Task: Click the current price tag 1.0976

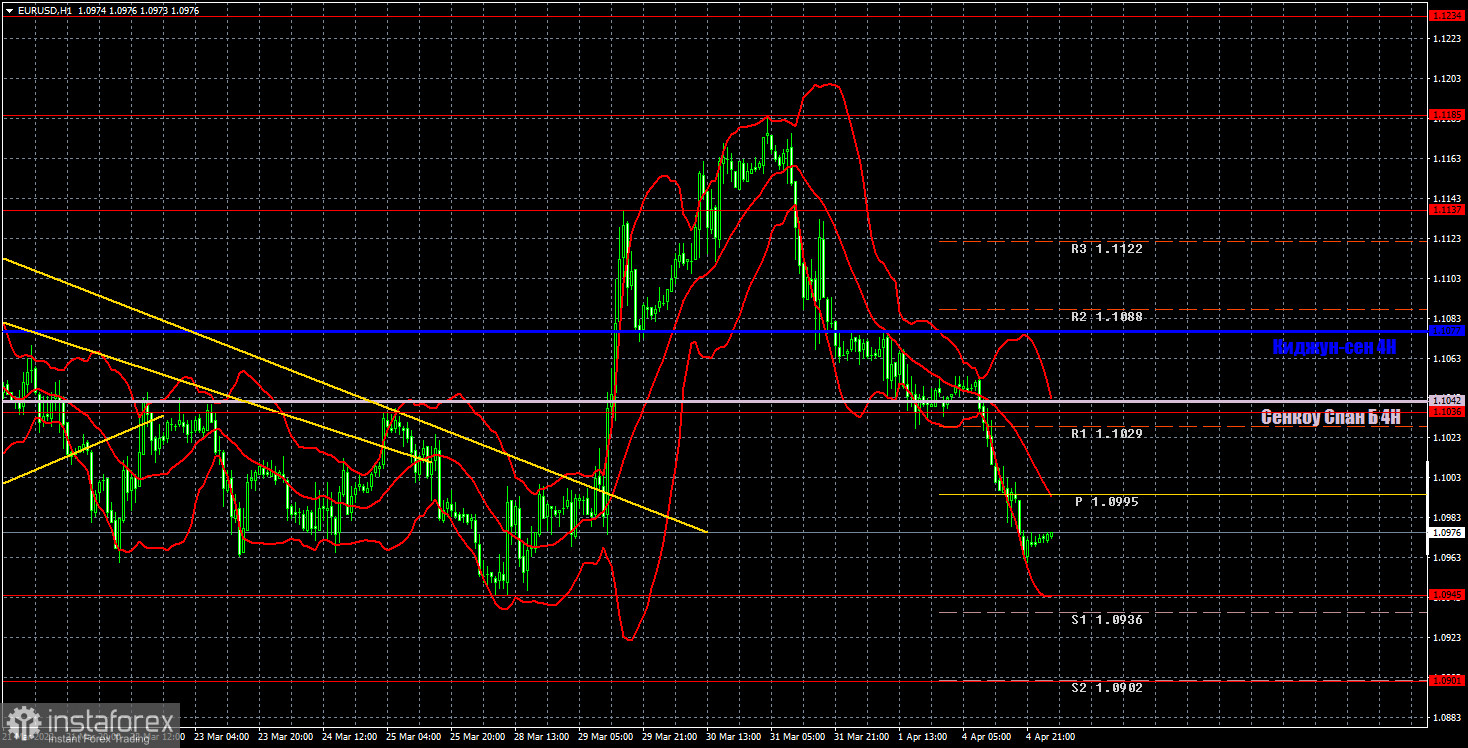Action: point(1448,533)
